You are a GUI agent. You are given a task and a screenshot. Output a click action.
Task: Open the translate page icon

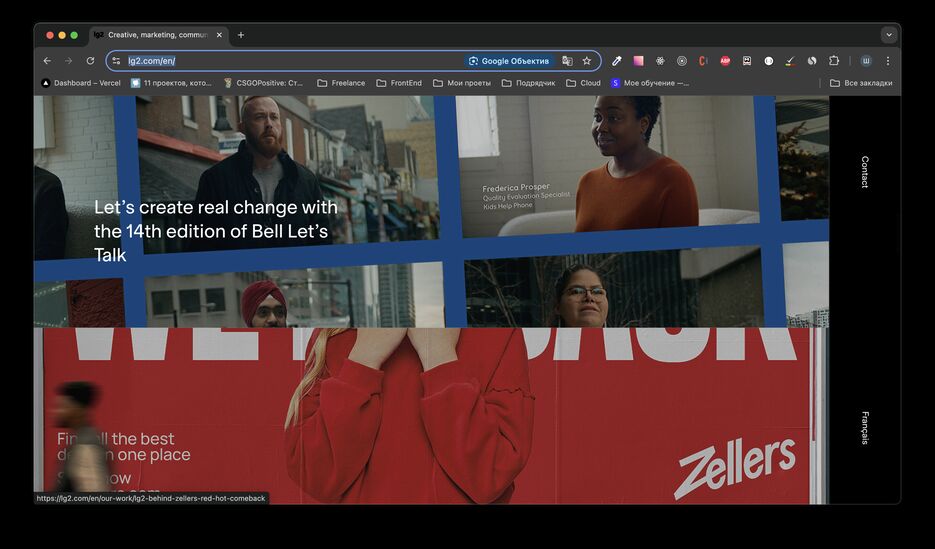[x=567, y=61]
